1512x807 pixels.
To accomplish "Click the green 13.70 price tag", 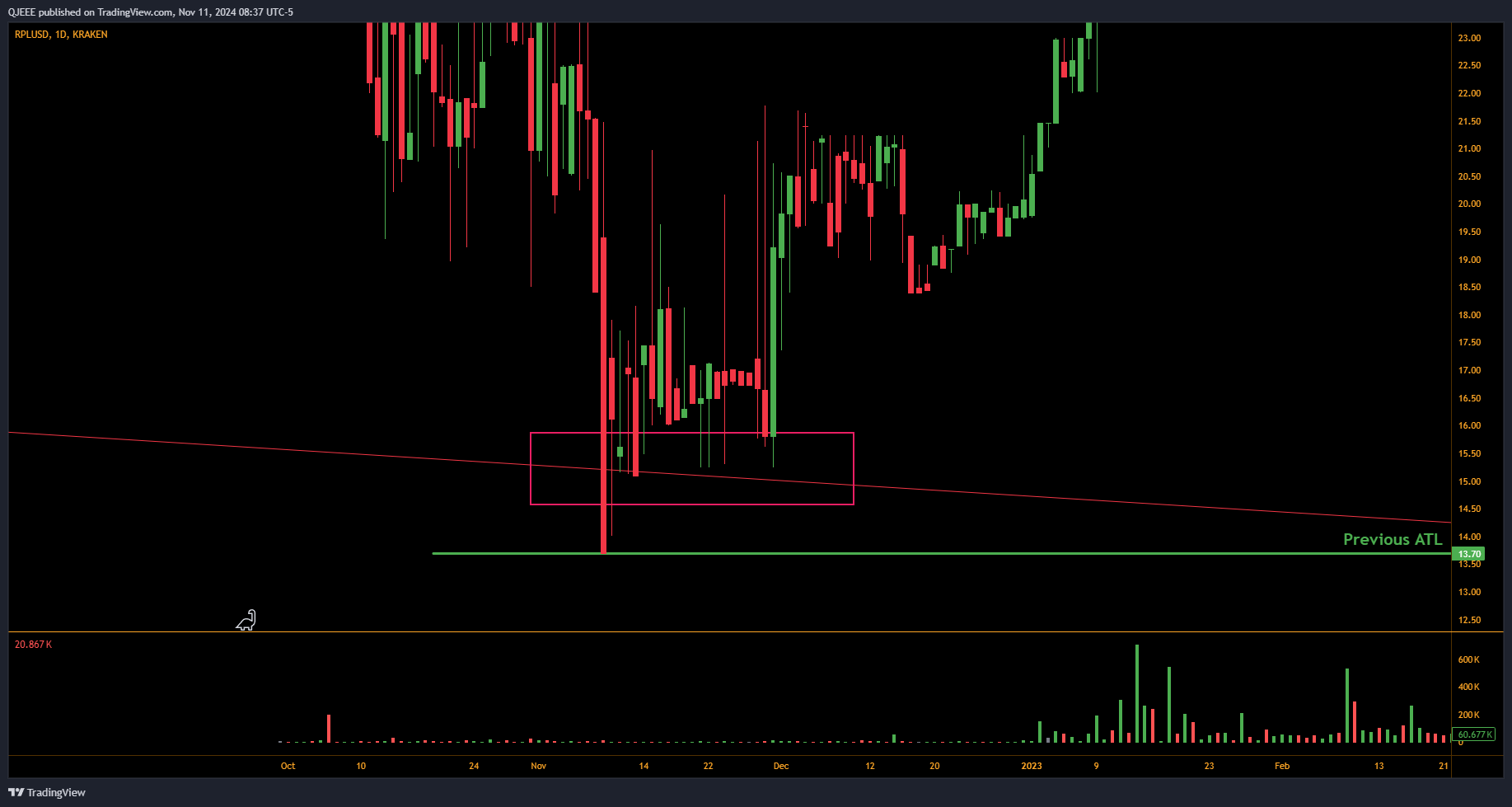I will coord(1469,554).
